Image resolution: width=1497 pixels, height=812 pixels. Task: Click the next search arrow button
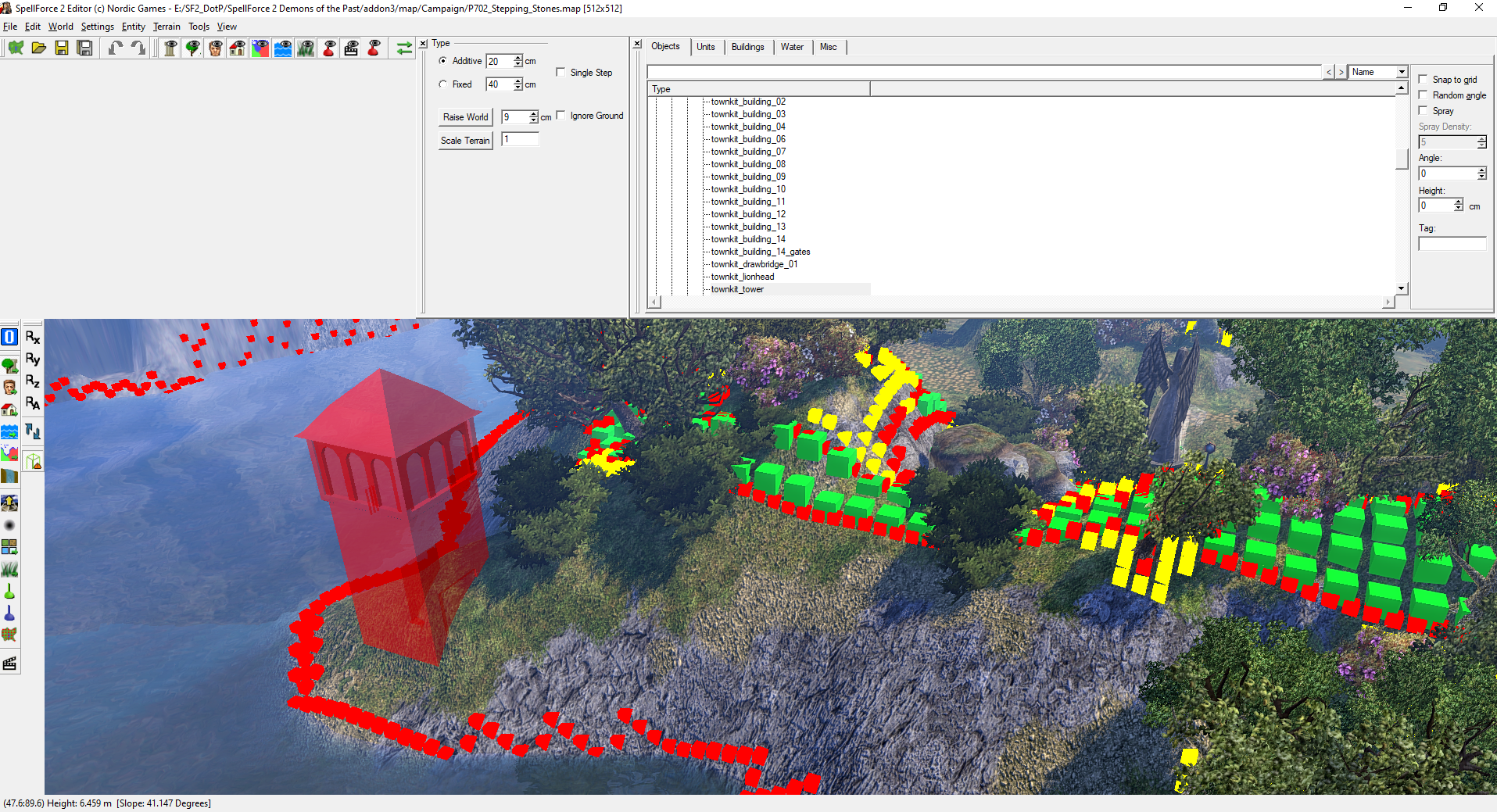[x=1341, y=72]
